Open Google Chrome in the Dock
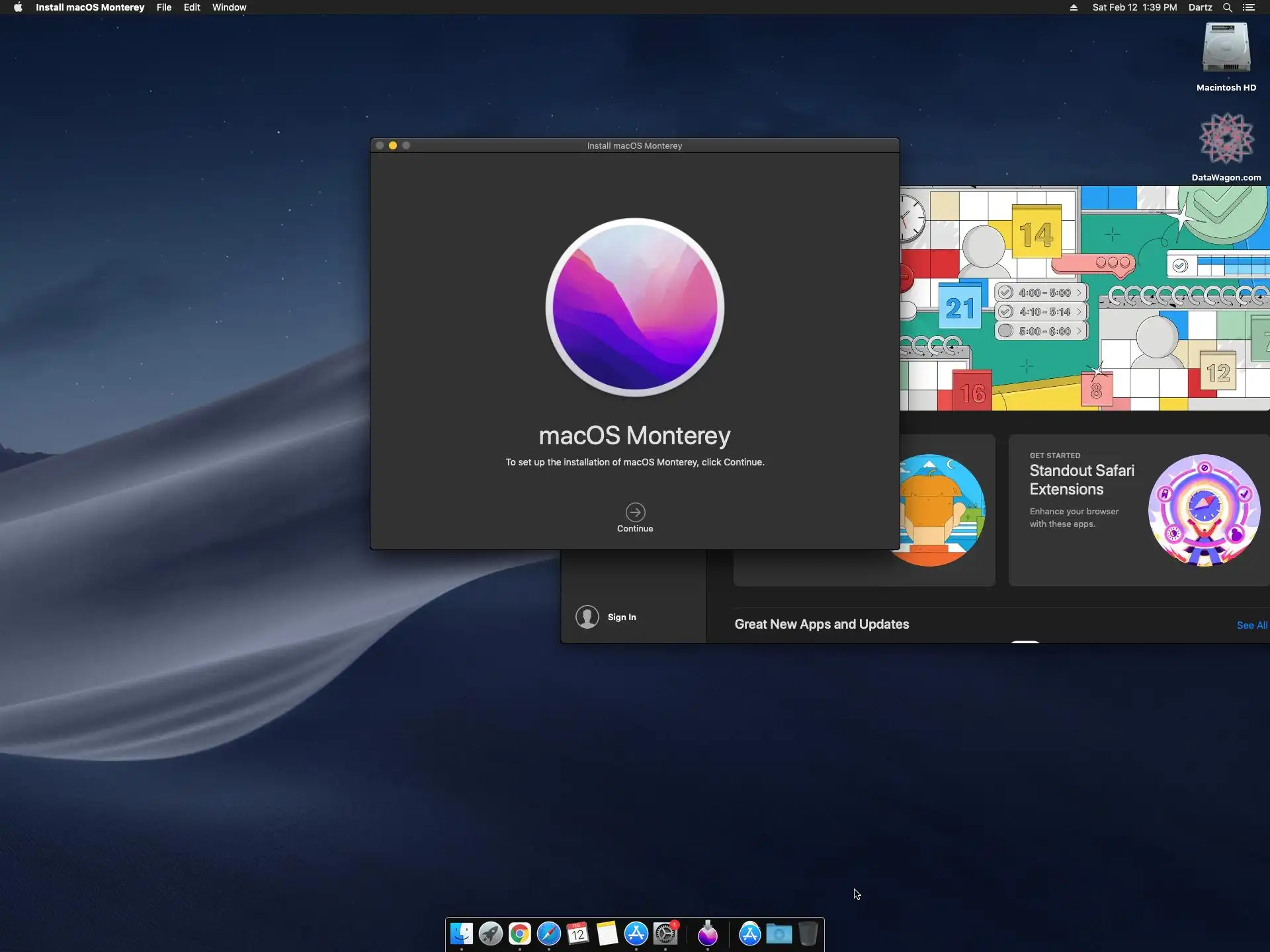 pyautogui.click(x=520, y=933)
